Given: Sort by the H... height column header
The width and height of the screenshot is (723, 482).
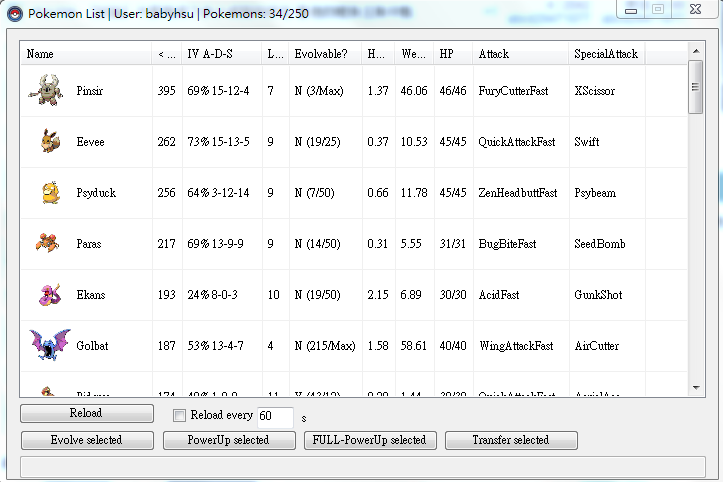Looking at the screenshot, I should pos(378,54).
